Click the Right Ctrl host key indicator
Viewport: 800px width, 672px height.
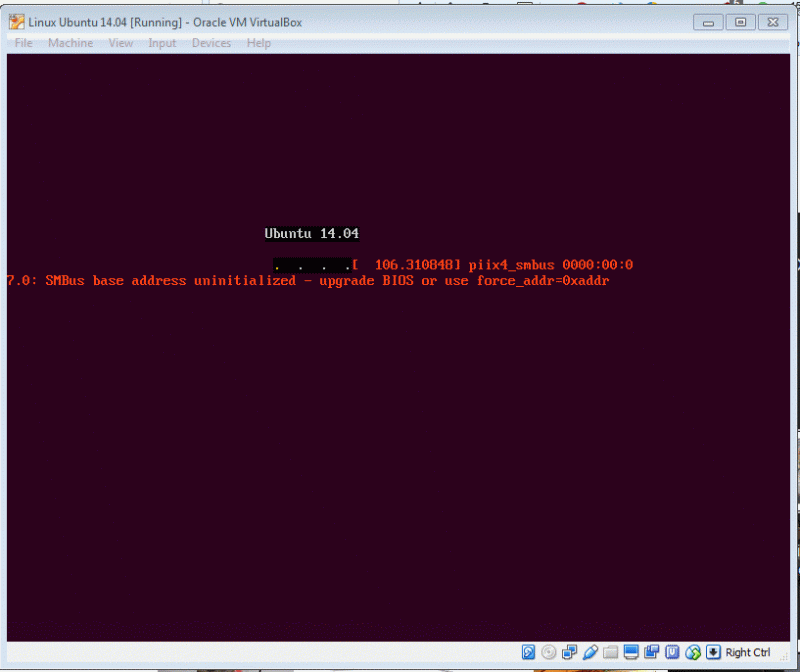[748, 652]
